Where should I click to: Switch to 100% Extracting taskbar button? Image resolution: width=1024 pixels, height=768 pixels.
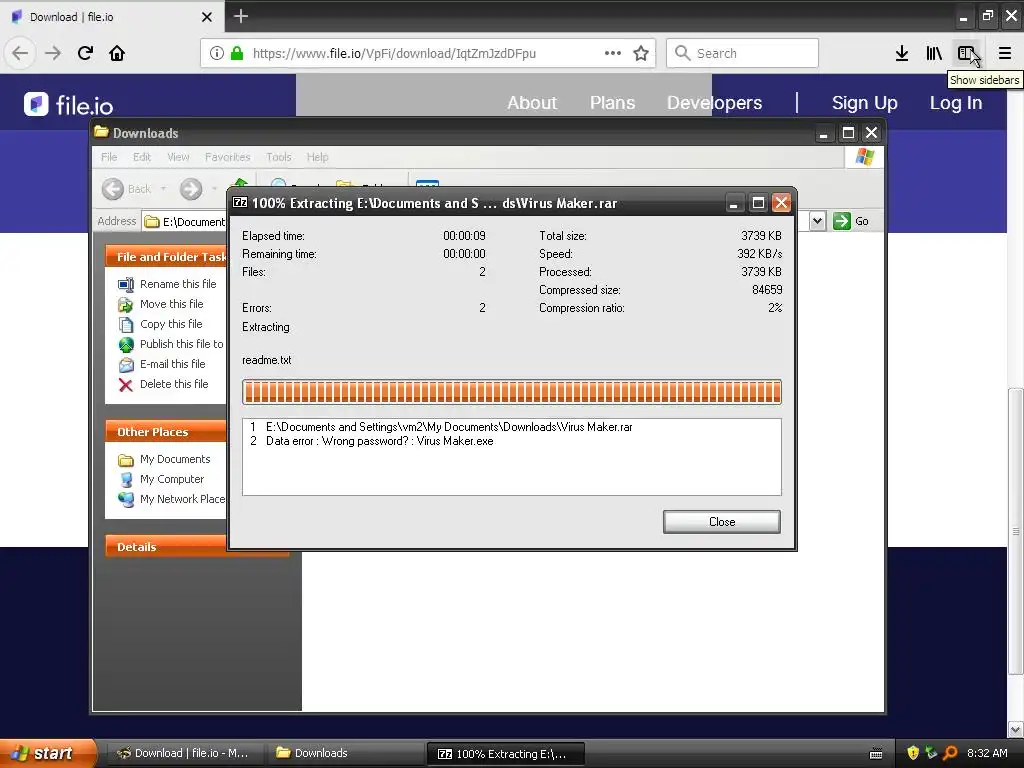pos(505,754)
